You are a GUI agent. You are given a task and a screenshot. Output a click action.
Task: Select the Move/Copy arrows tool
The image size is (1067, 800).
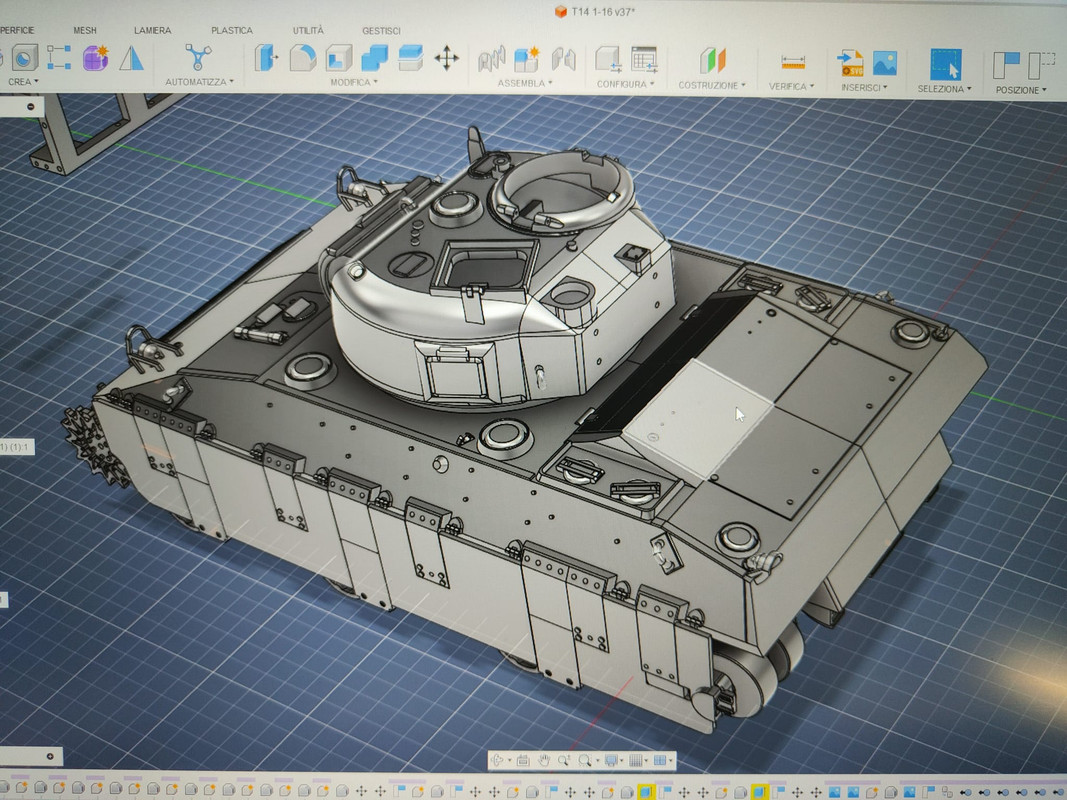[446, 59]
